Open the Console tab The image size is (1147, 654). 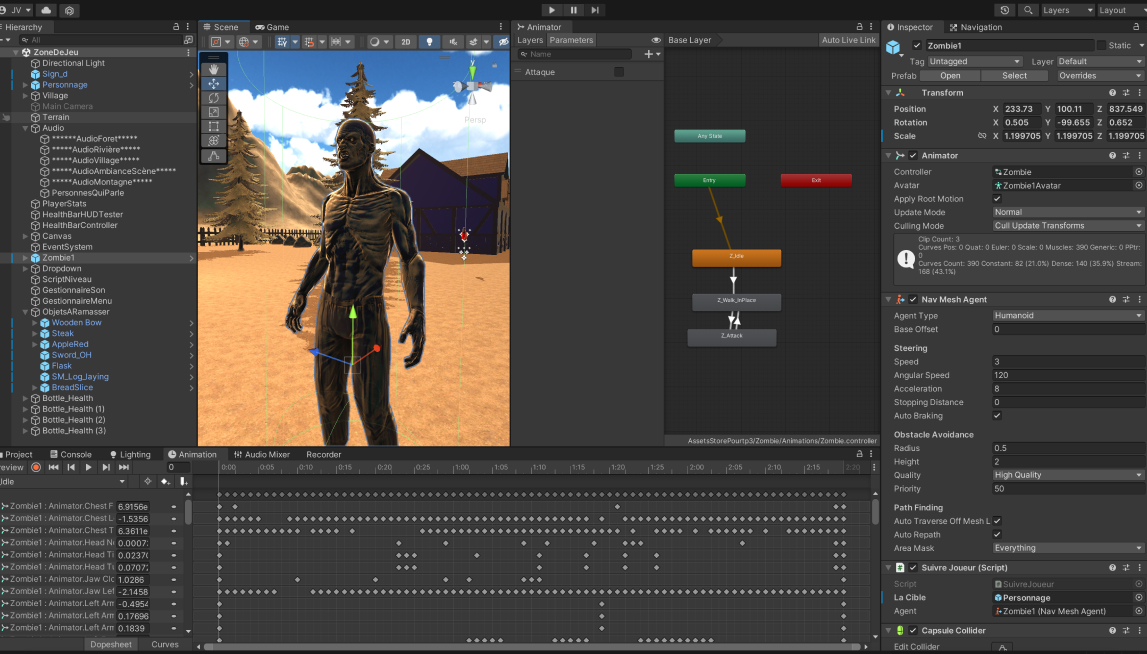[70, 454]
